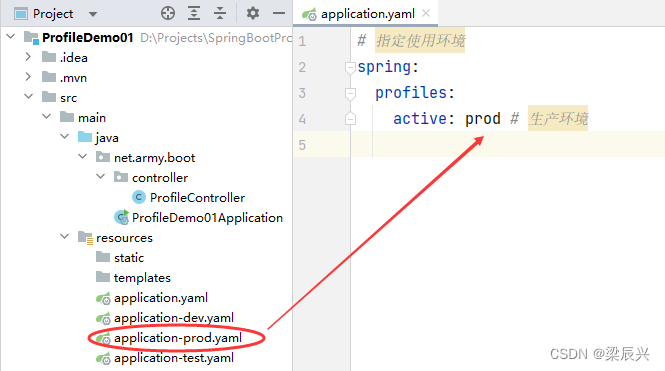Click the fold end marker on line 4
Viewport: 665px width, 371px height.
tap(350, 119)
